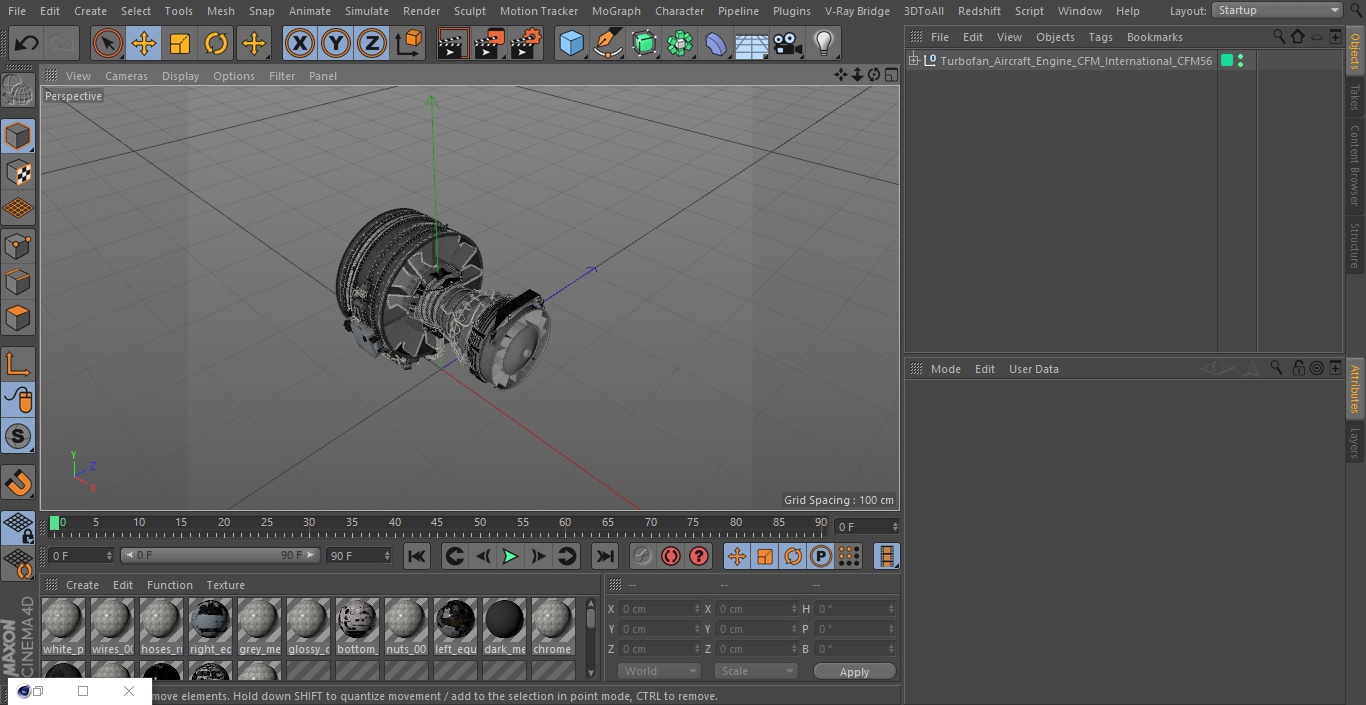
Task: Toggle Turbofan object visibility dots
Action: pos(1240,61)
